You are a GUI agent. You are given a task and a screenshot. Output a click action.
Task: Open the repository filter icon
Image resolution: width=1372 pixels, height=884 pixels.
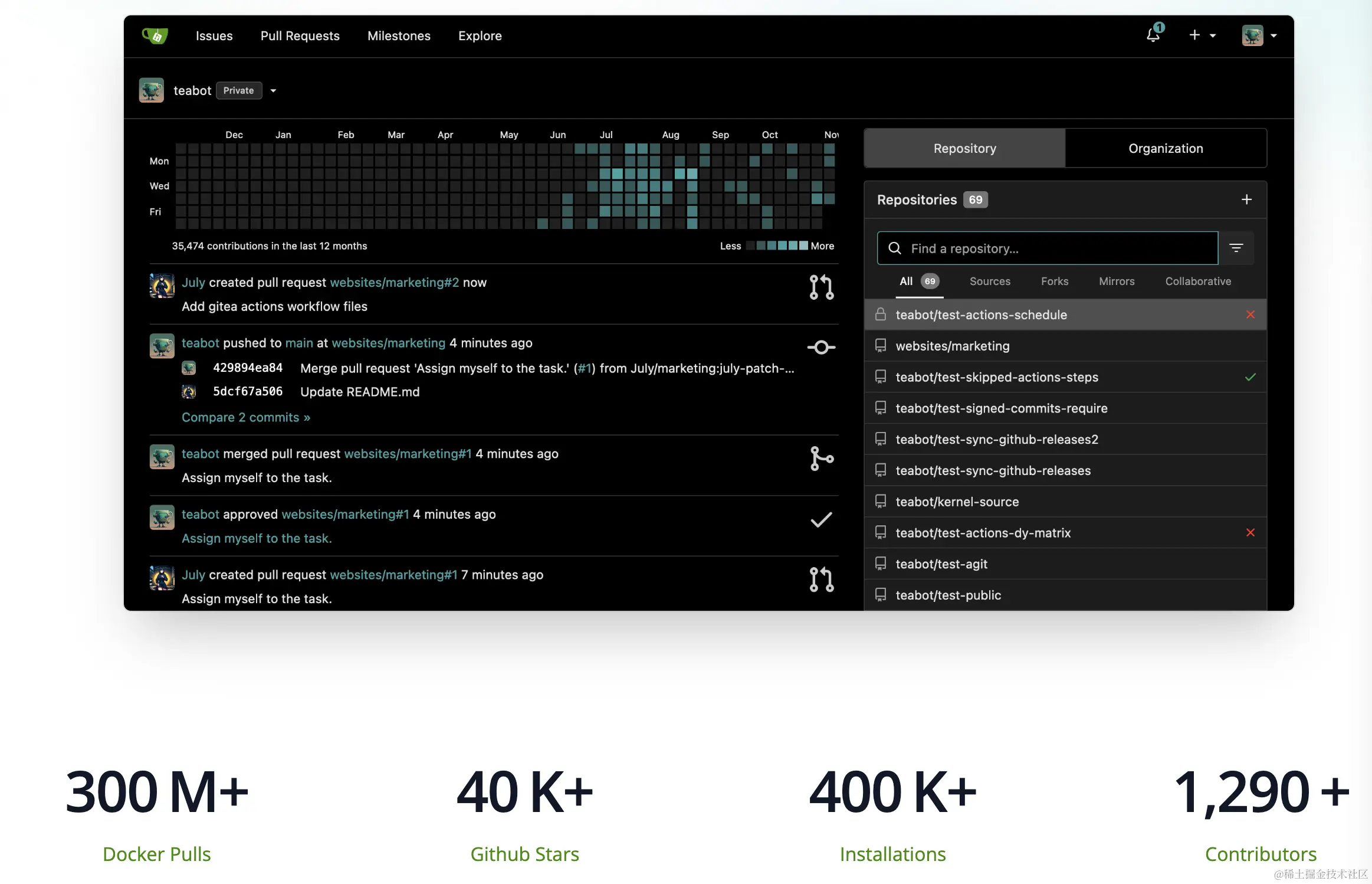(1236, 248)
